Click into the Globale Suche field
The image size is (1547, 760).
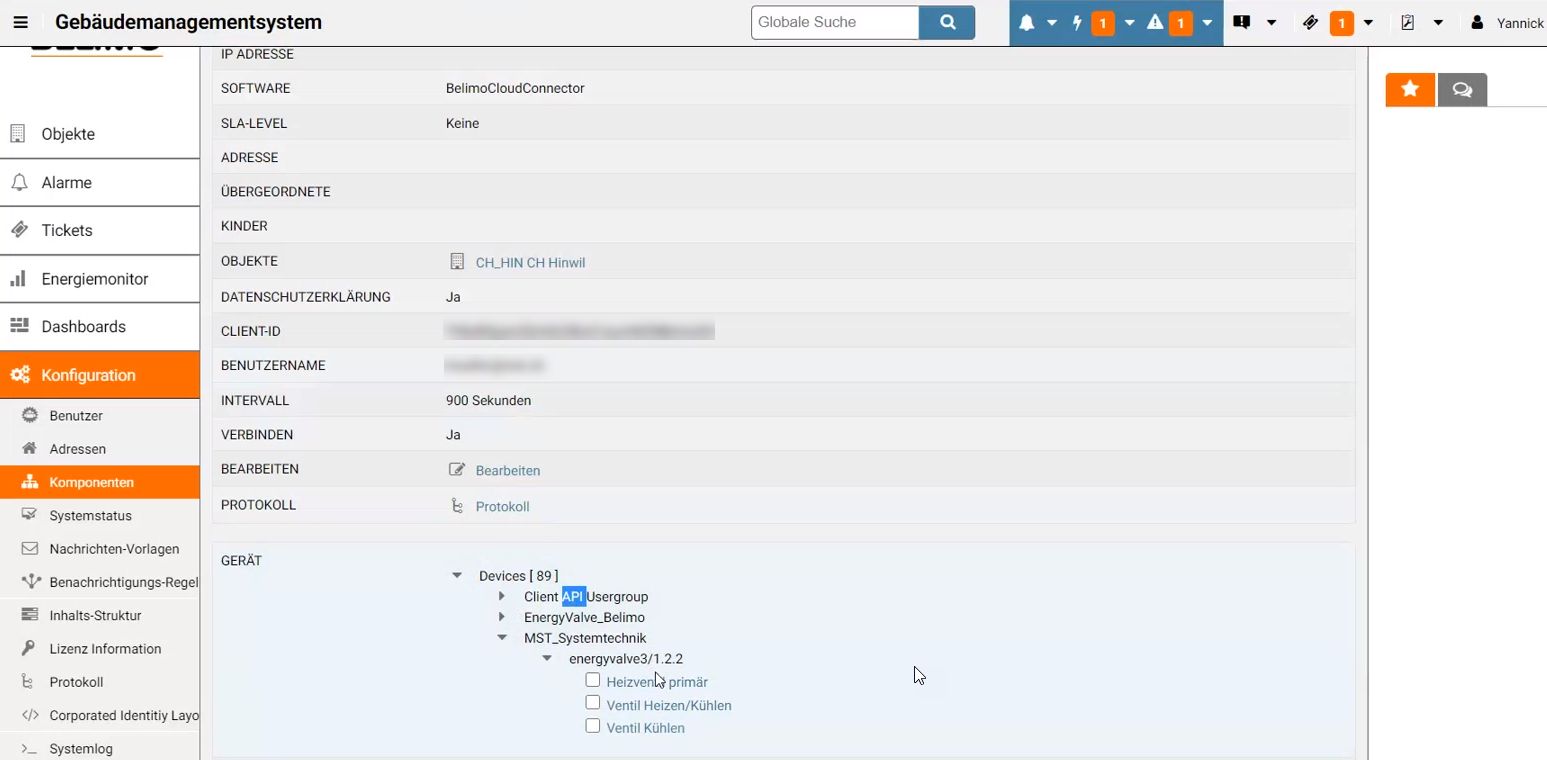point(834,22)
